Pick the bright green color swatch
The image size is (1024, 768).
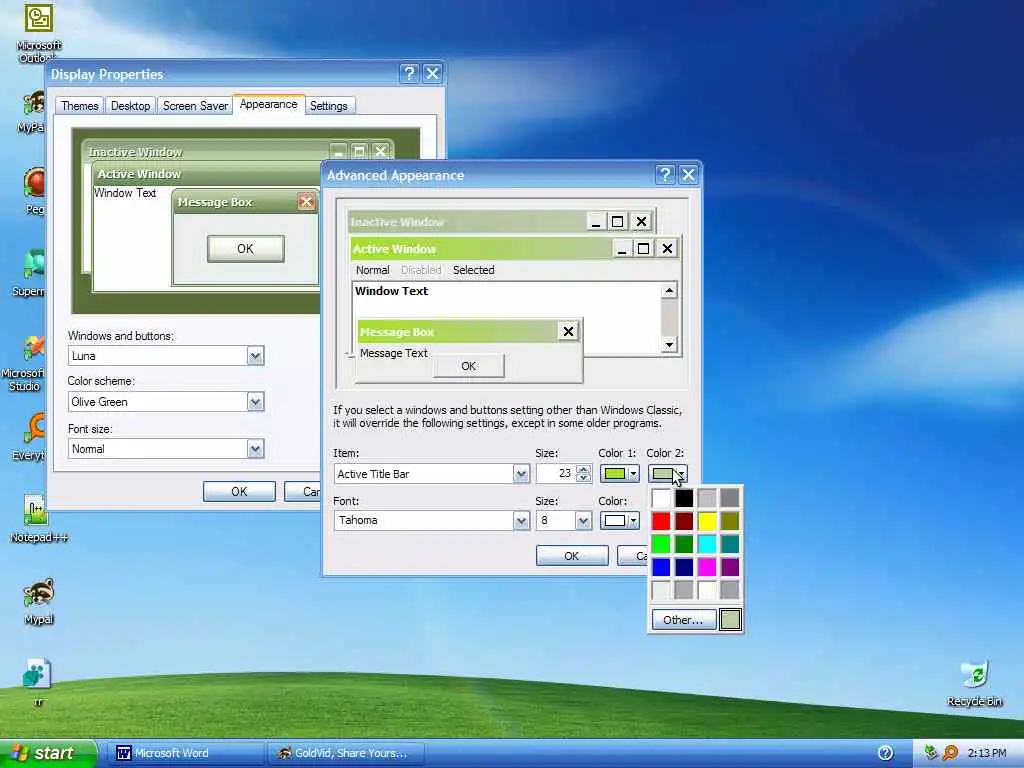coord(661,544)
